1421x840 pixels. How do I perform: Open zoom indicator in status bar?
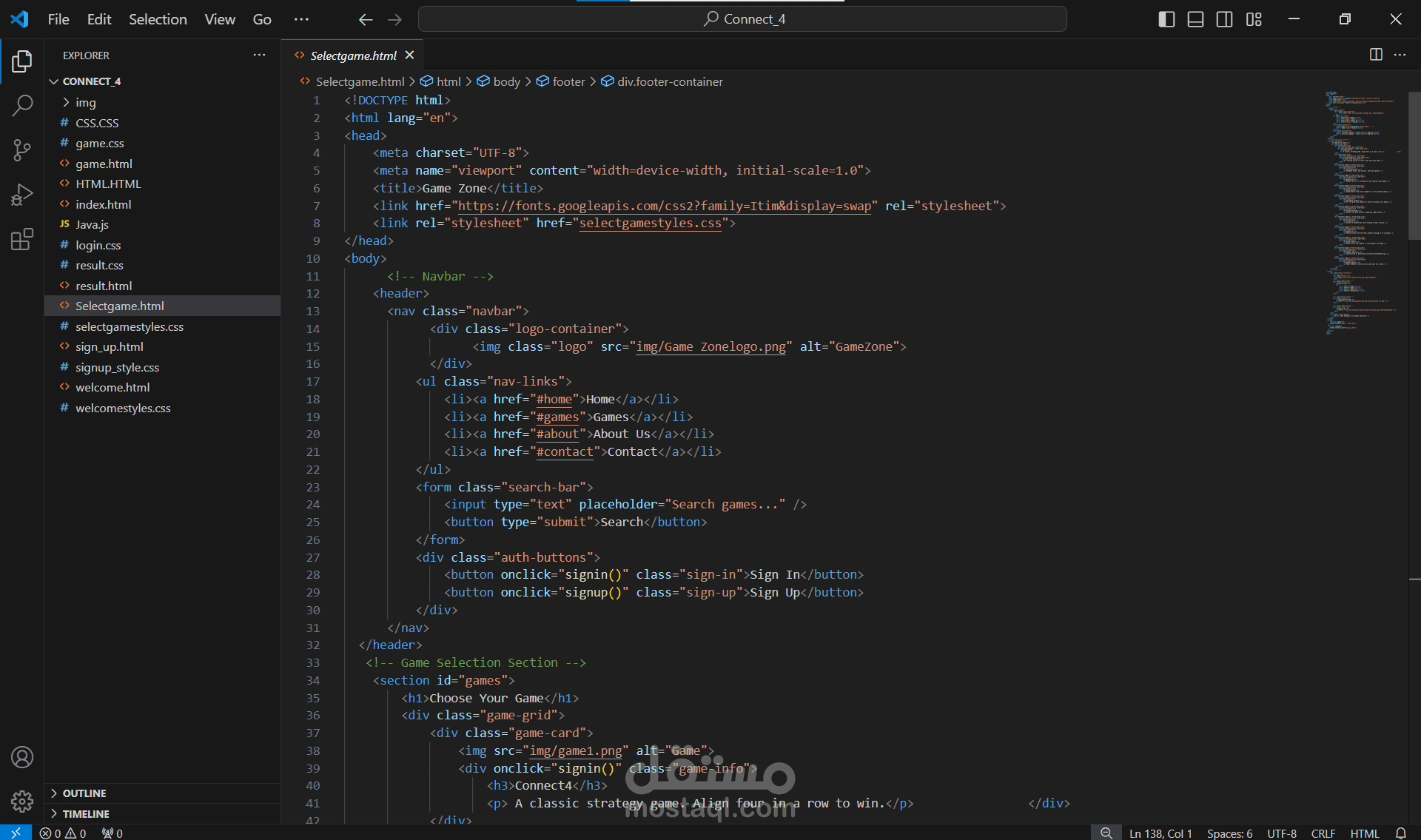tap(1106, 833)
